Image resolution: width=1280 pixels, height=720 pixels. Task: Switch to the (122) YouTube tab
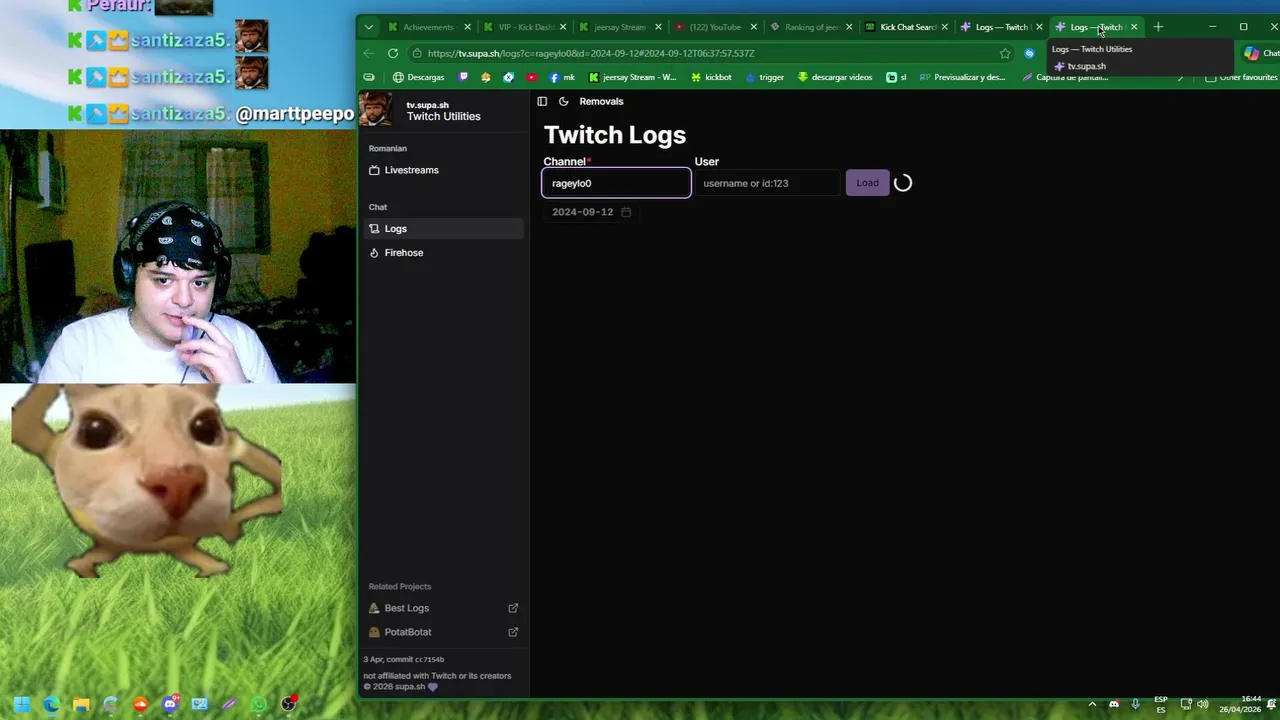pos(715,27)
